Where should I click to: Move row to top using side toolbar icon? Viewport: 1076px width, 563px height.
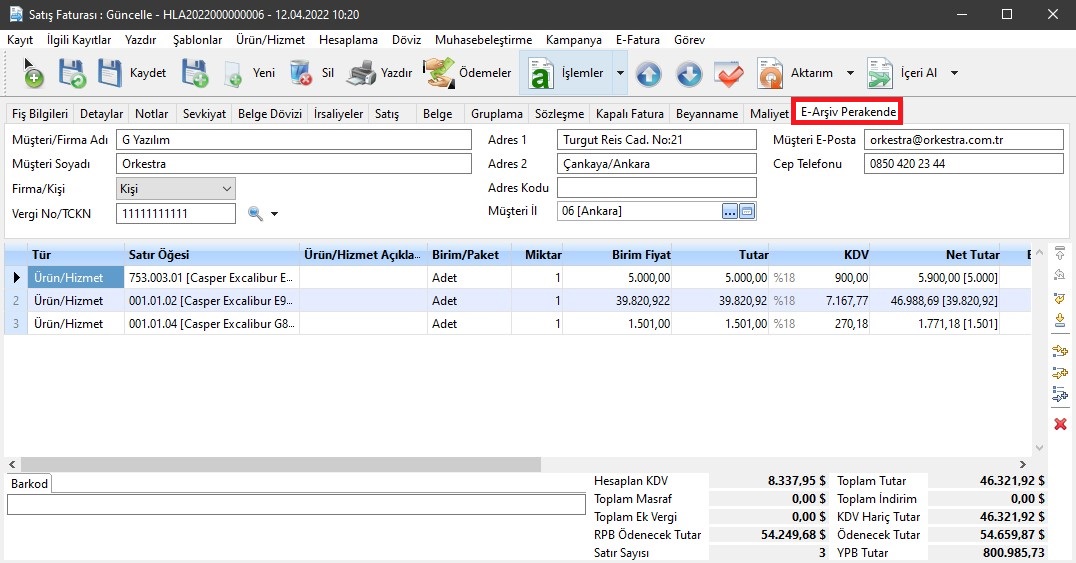[x=1060, y=254]
